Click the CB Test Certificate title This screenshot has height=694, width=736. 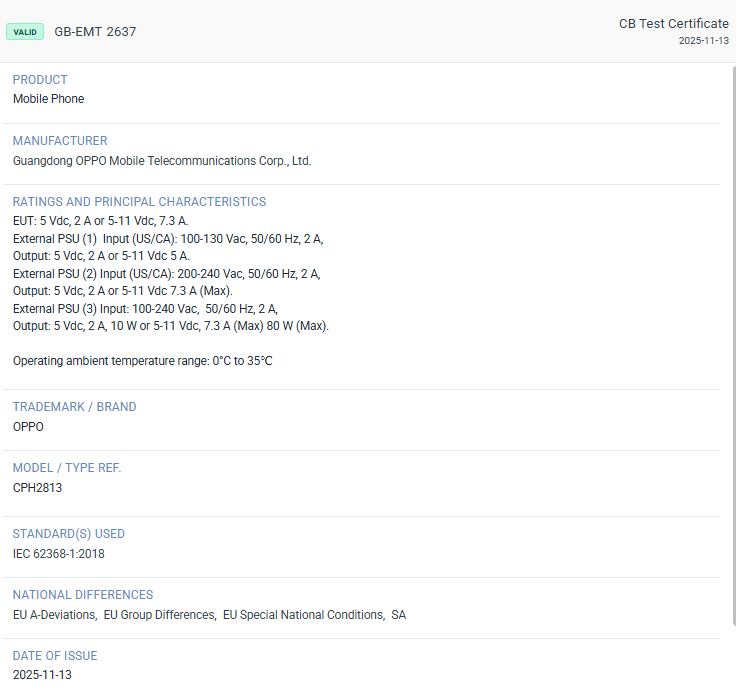(673, 24)
